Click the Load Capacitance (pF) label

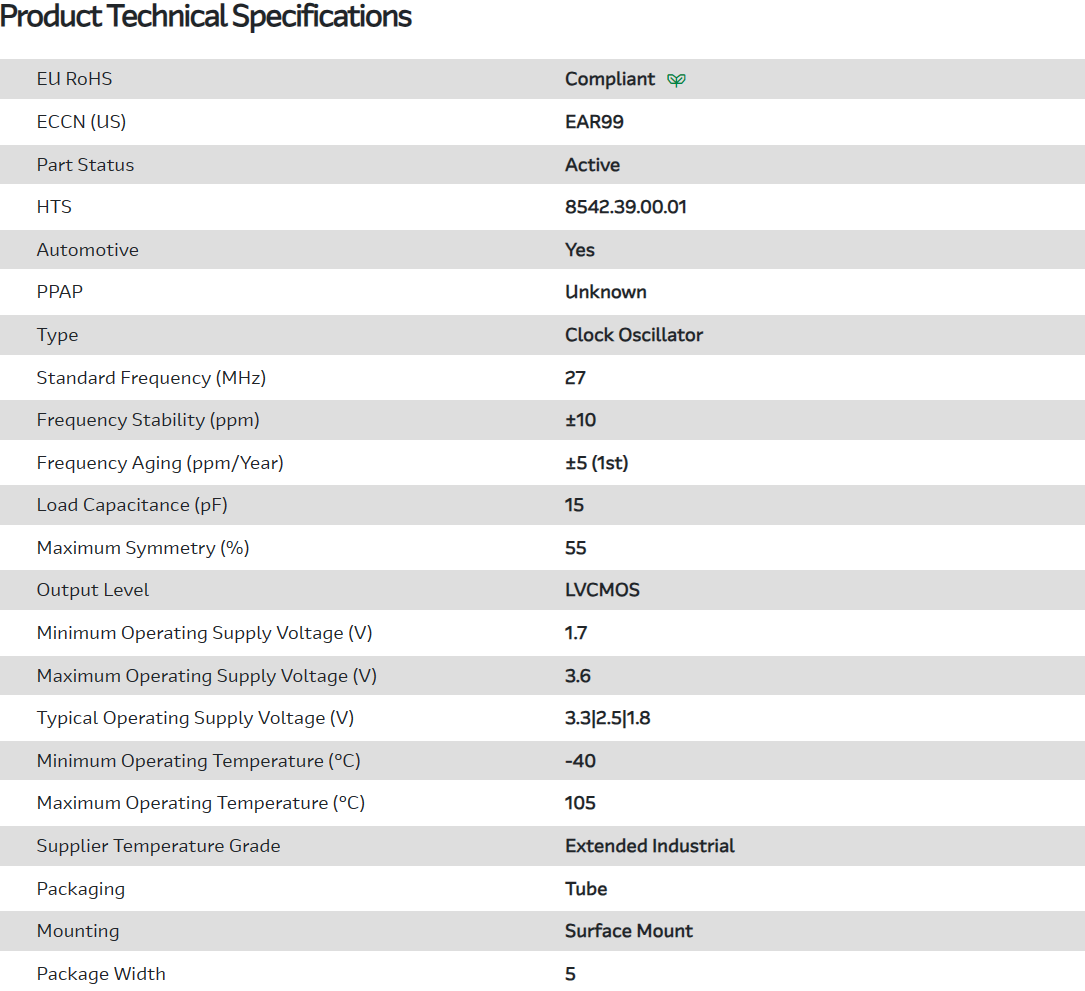pos(132,505)
